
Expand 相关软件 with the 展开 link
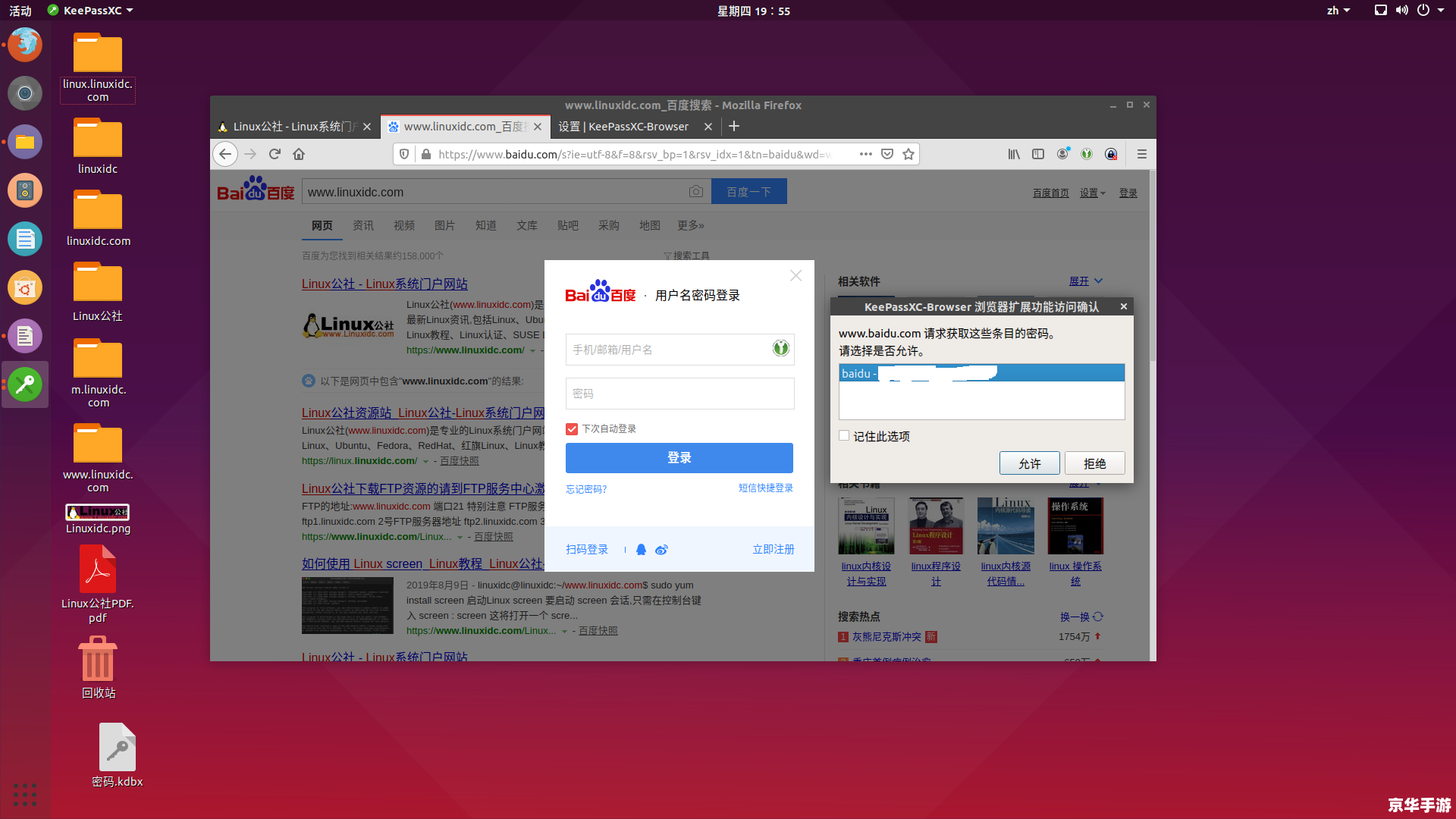point(1086,281)
